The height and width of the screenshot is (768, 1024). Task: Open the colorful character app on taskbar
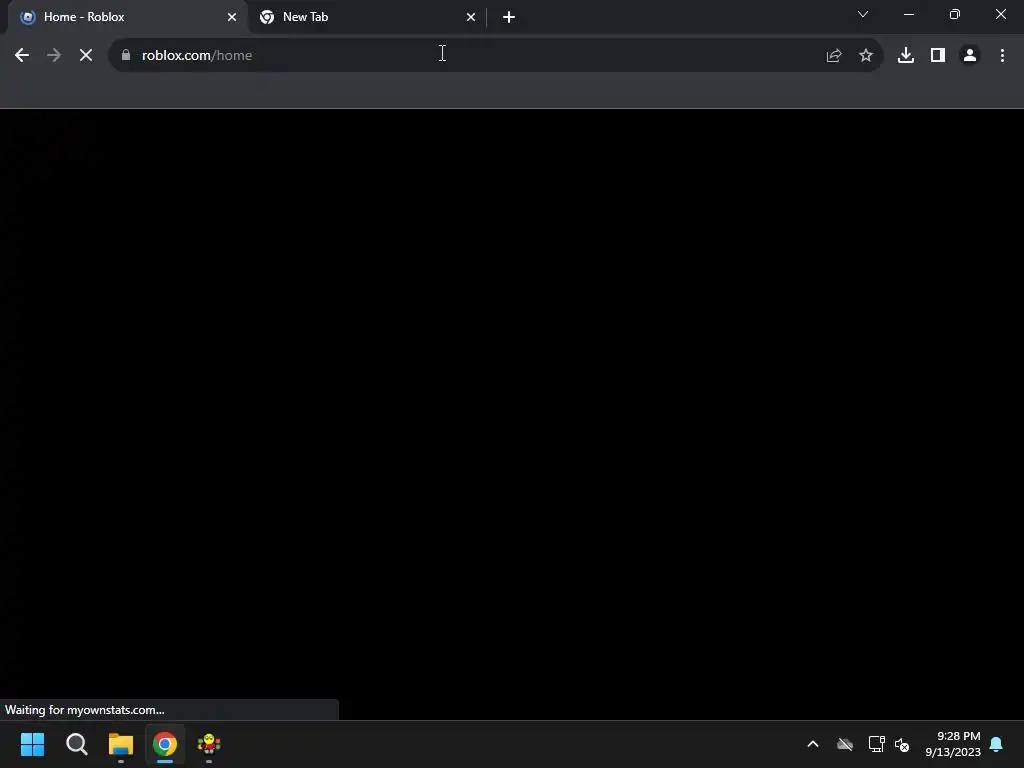(x=209, y=744)
